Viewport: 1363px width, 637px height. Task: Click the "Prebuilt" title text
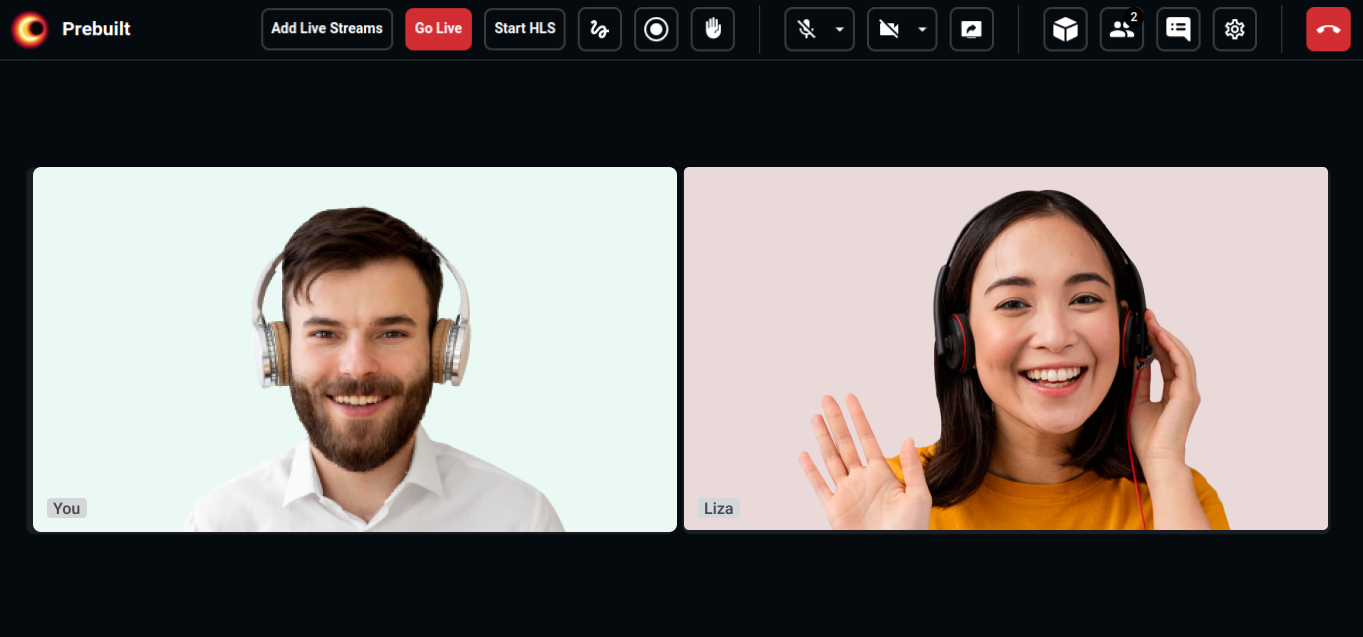(96, 29)
